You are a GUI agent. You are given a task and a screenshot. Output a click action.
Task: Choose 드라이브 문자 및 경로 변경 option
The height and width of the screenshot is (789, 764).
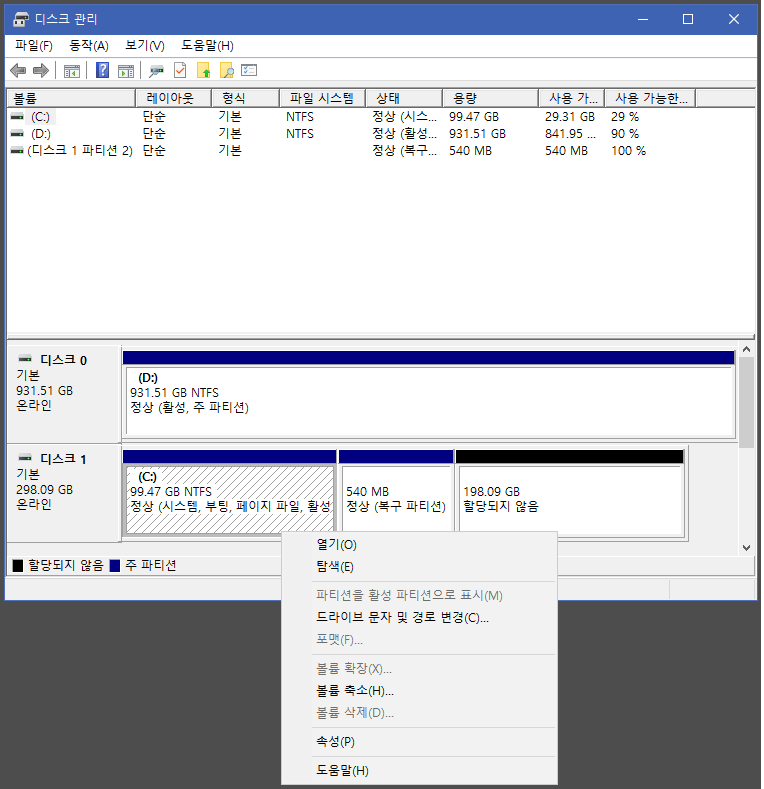click(x=402, y=618)
